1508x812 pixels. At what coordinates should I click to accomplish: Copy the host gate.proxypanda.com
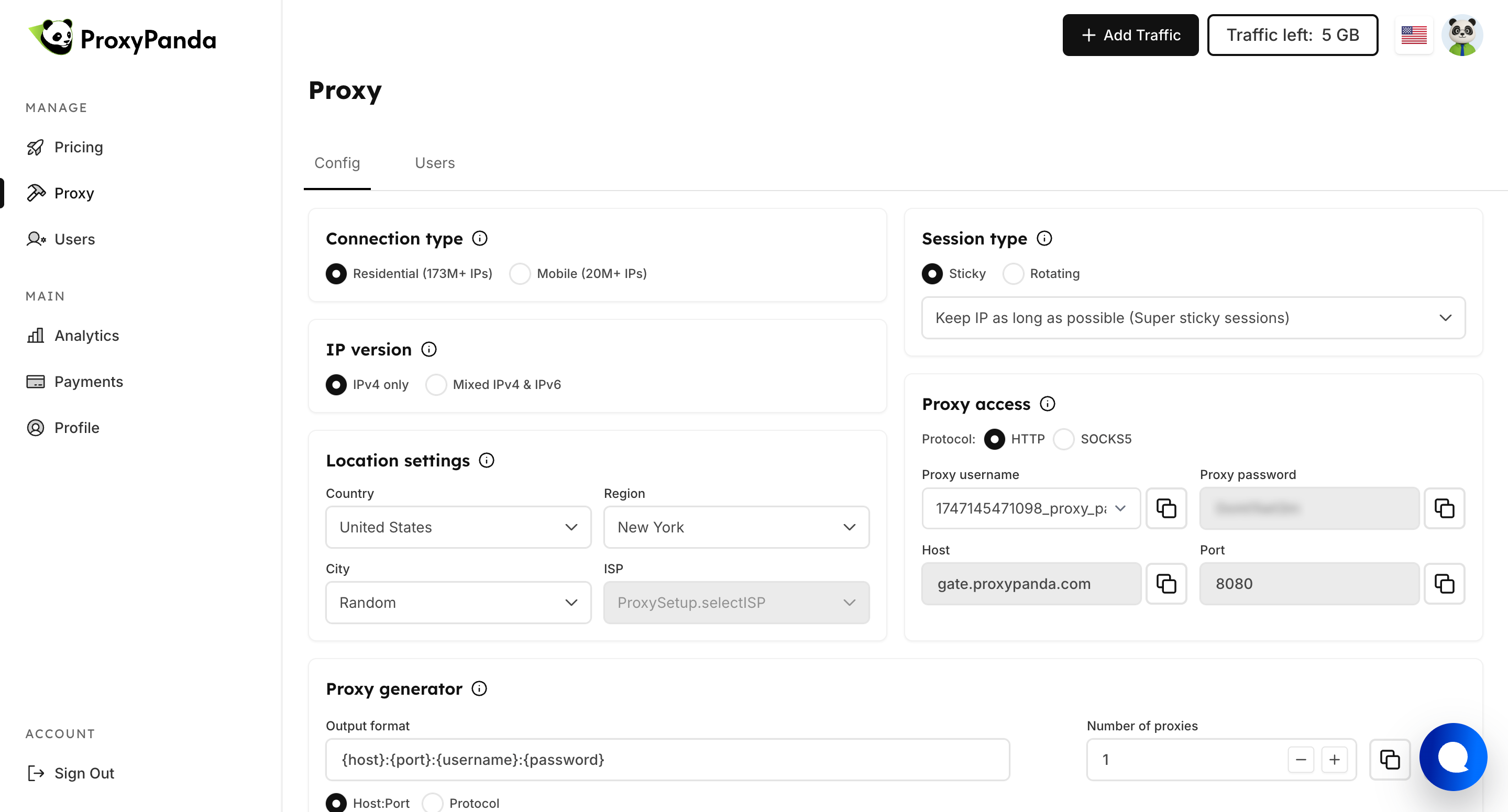(1166, 584)
